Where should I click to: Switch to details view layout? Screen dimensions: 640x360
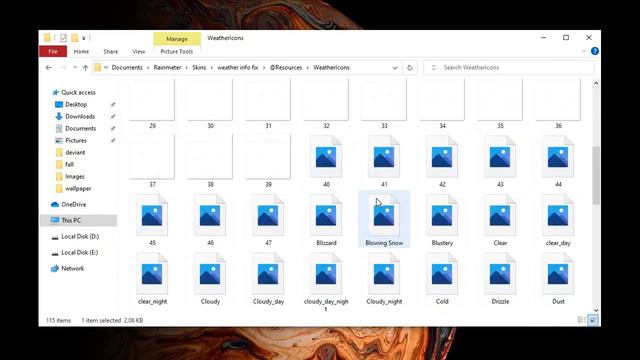tap(582, 320)
